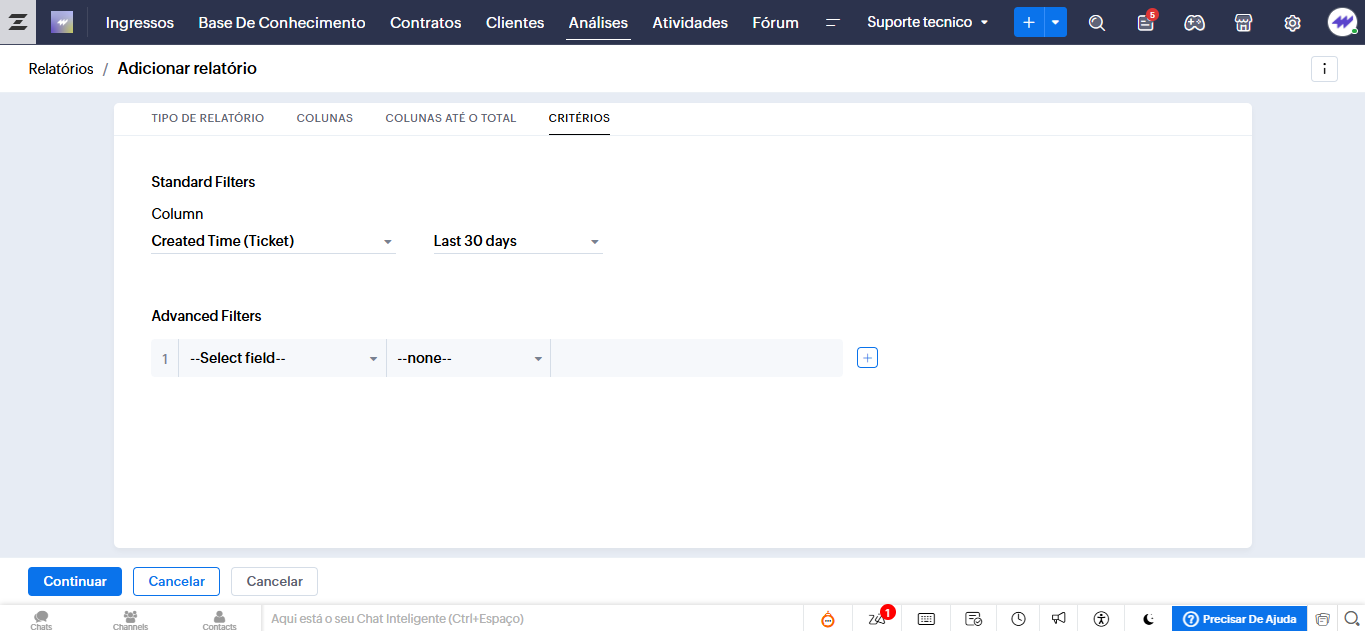Click the advanced filter value input field
This screenshot has height=631, width=1365.
[x=696, y=358]
